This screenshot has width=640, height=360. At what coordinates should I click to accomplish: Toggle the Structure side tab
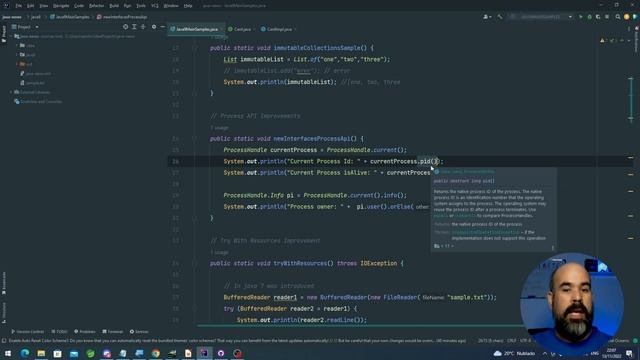(4, 313)
